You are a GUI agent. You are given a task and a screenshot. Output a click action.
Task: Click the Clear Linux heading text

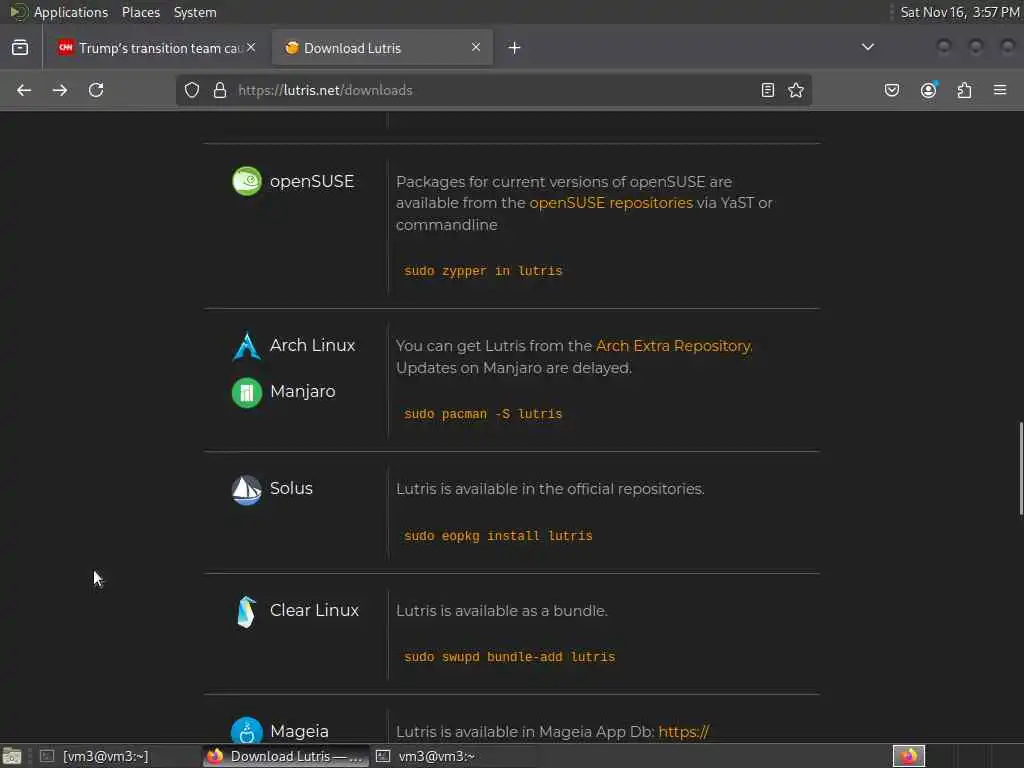(x=314, y=610)
